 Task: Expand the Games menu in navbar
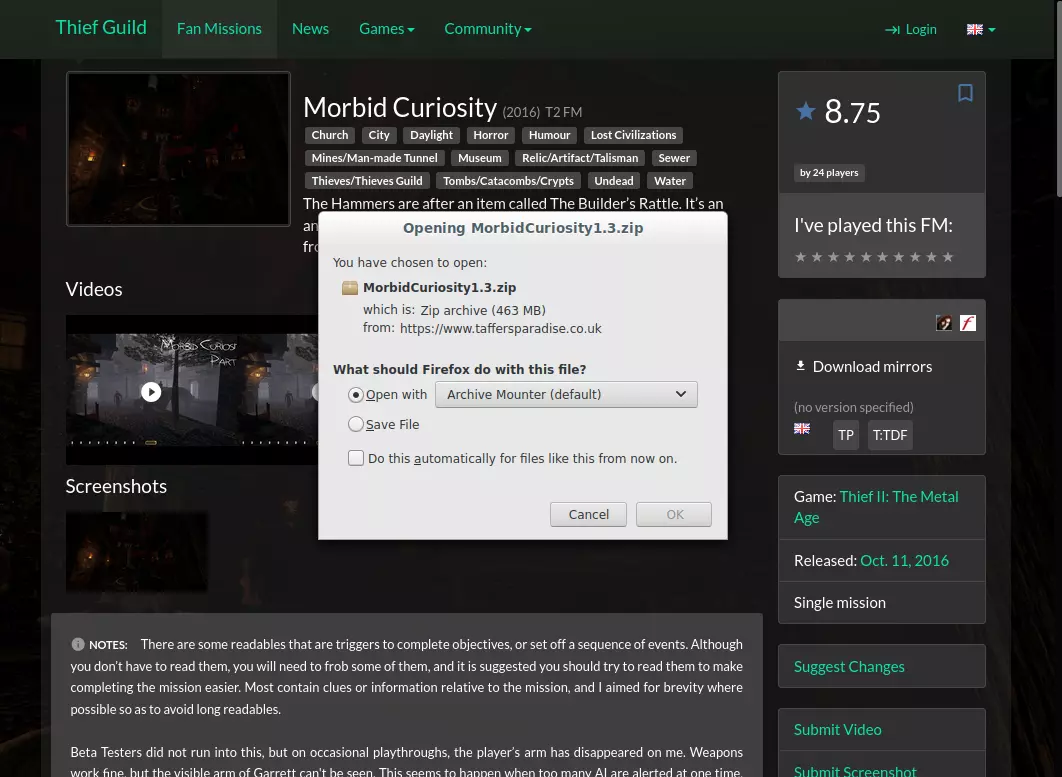tap(386, 29)
